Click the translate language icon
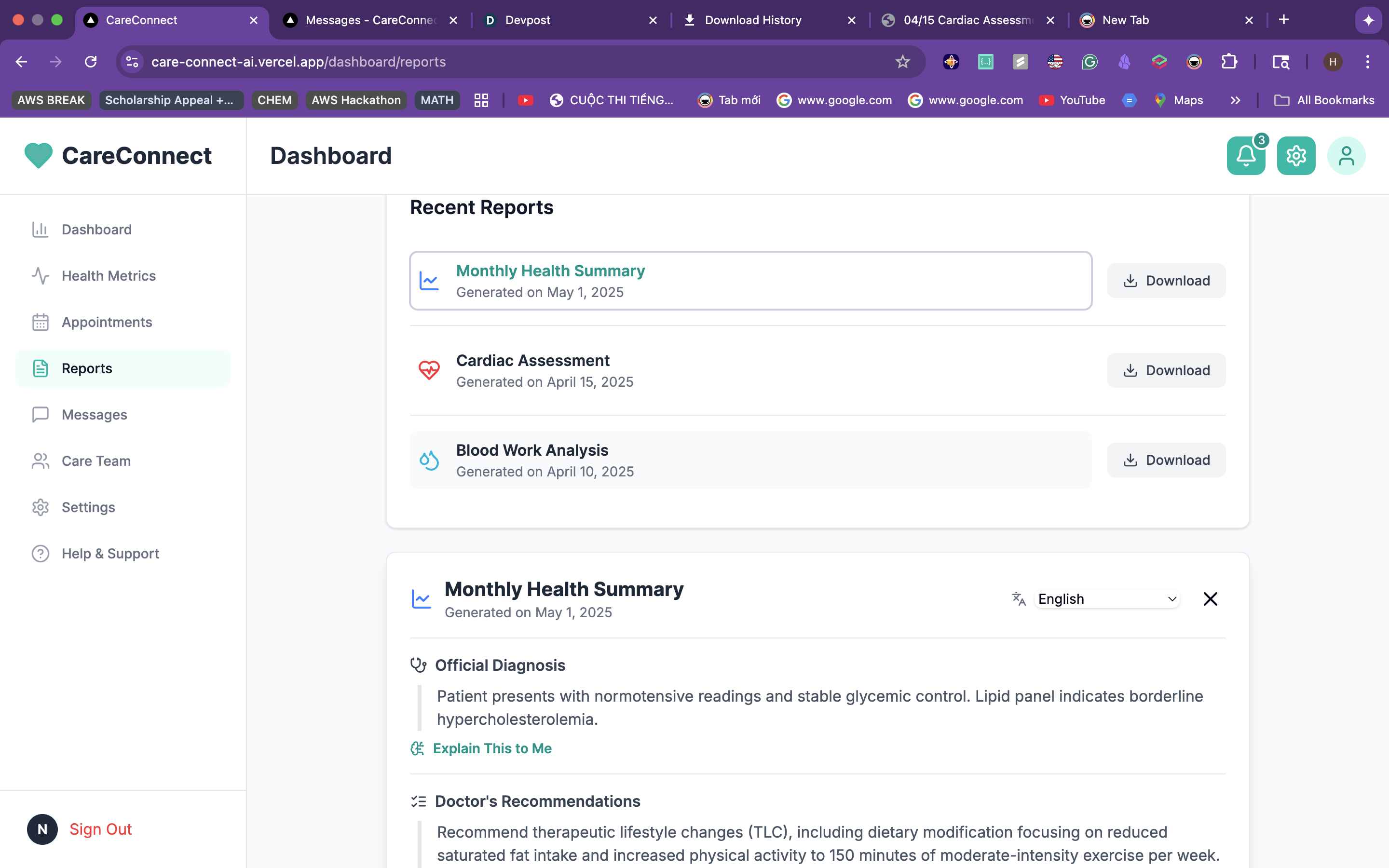Image resolution: width=1389 pixels, height=868 pixels. pos(1019,599)
